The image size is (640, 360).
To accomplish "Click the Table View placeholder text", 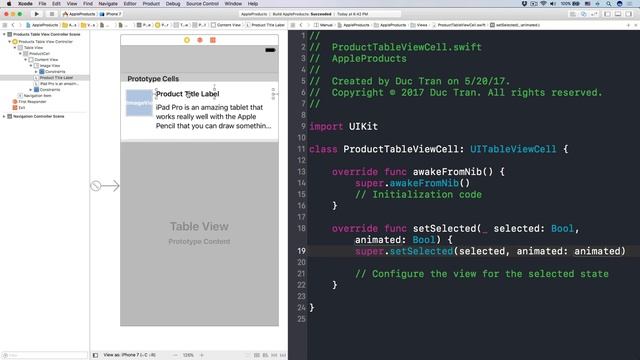I will (199, 226).
